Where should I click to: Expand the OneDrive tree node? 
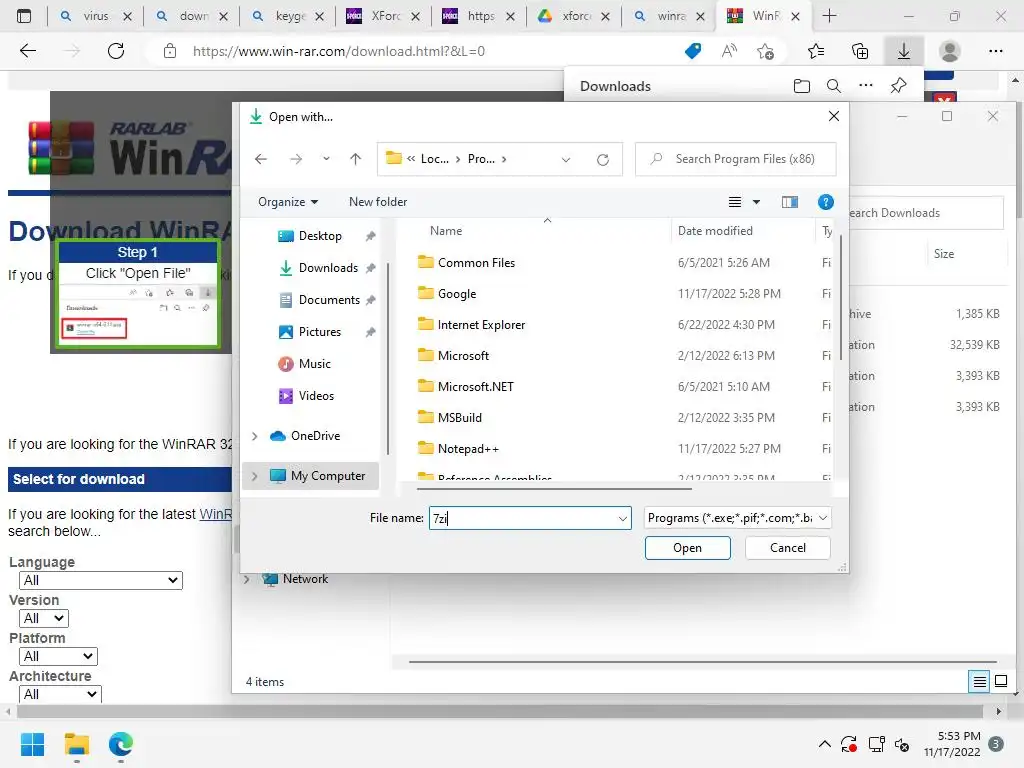tap(255, 436)
